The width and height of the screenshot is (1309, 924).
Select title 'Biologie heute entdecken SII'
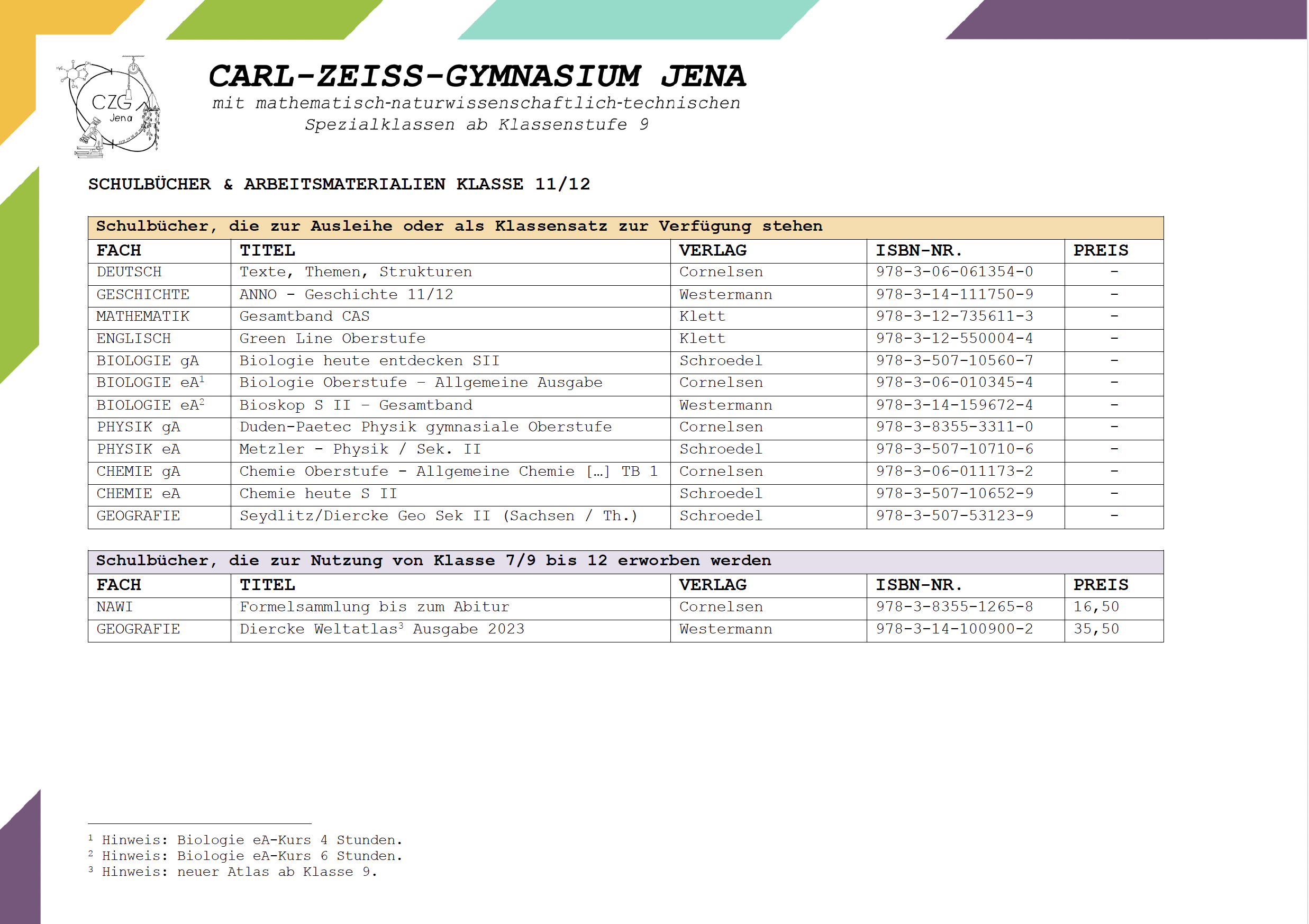tap(369, 361)
